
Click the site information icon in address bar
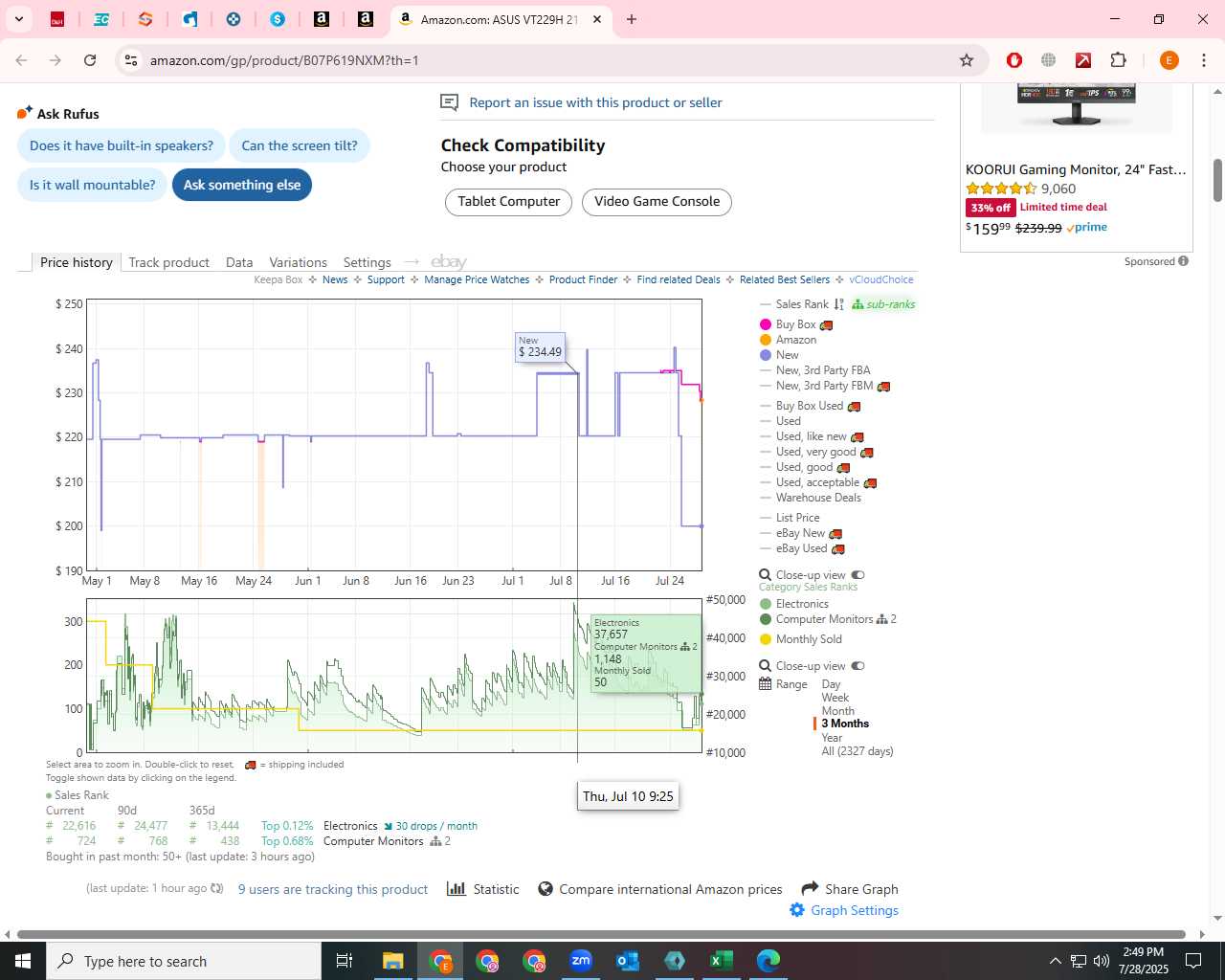pos(131,60)
